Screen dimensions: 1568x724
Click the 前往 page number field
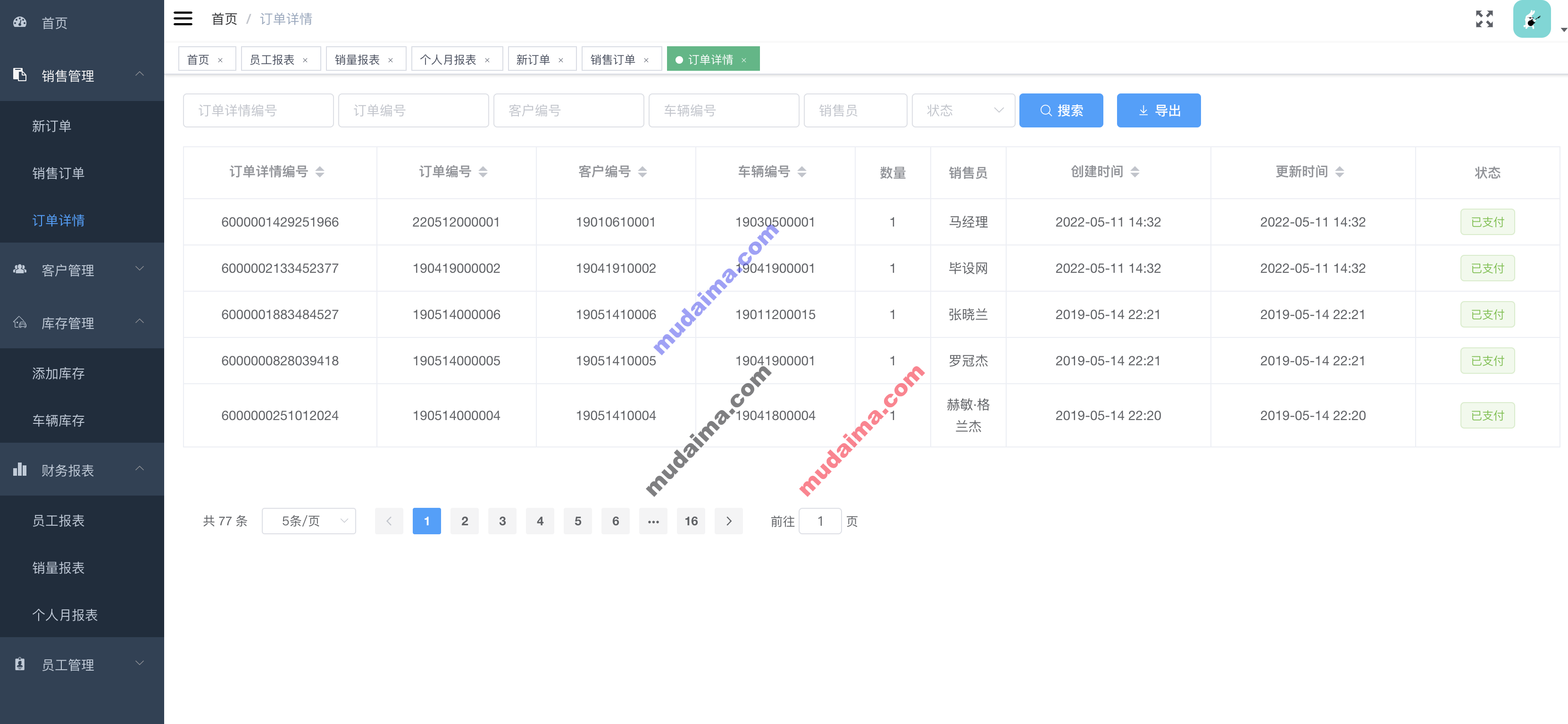pyautogui.click(x=820, y=521)
